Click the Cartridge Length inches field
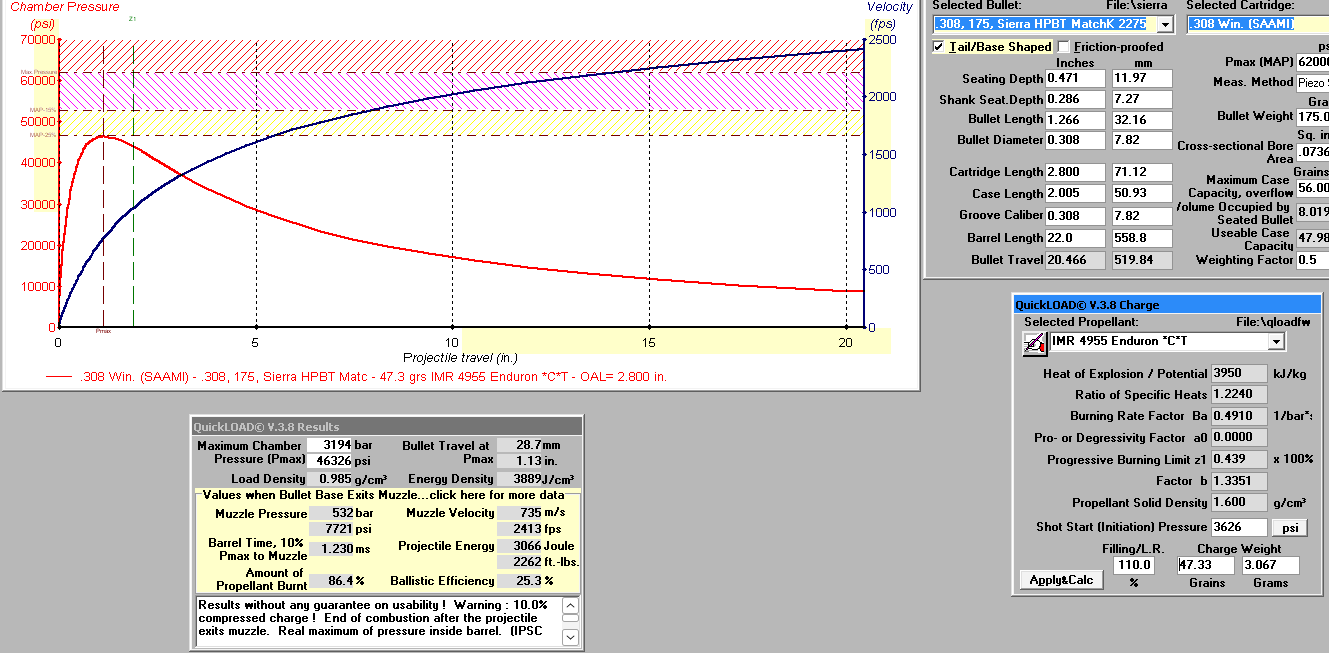 [1075, 172]
